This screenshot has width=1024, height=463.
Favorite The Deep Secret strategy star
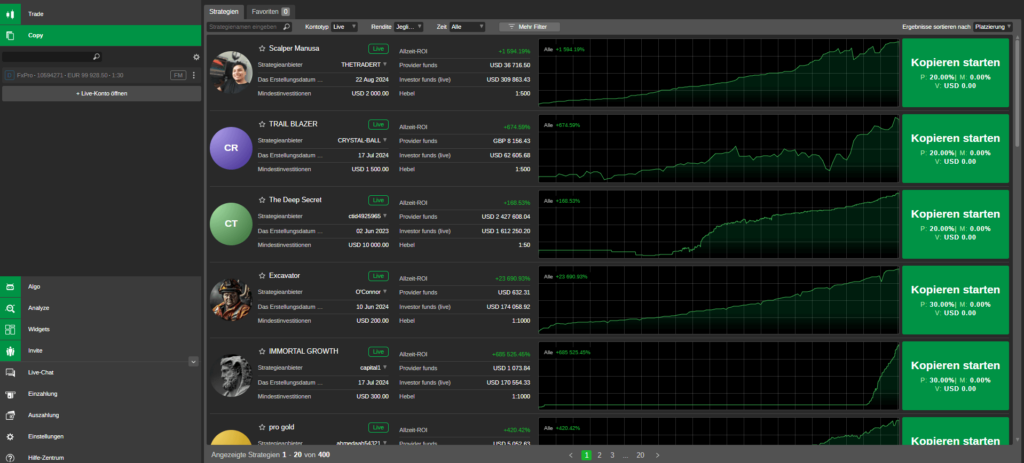coord(262,200)
